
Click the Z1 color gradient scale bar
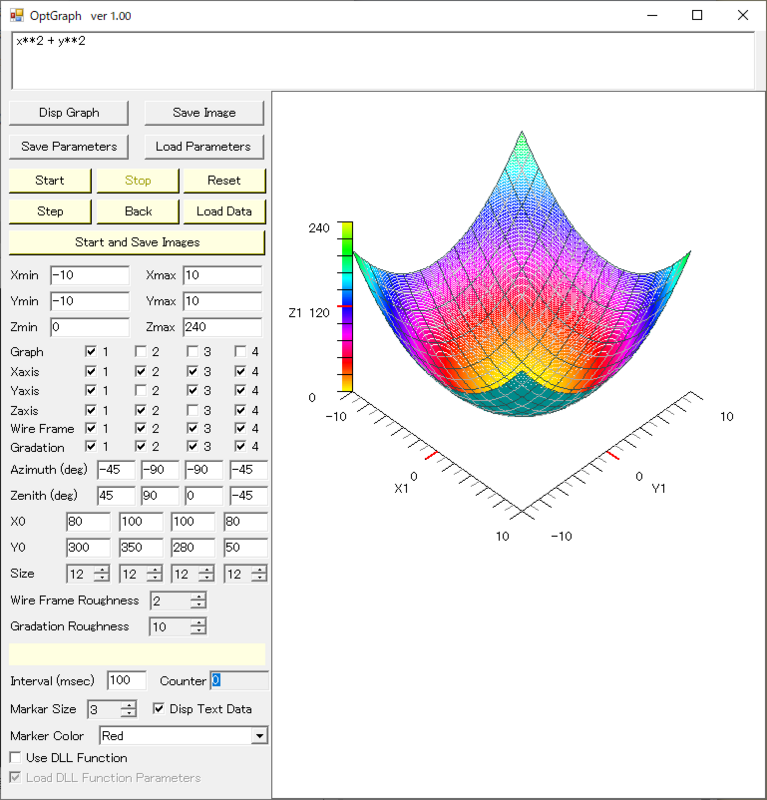(x=346, y=305)
